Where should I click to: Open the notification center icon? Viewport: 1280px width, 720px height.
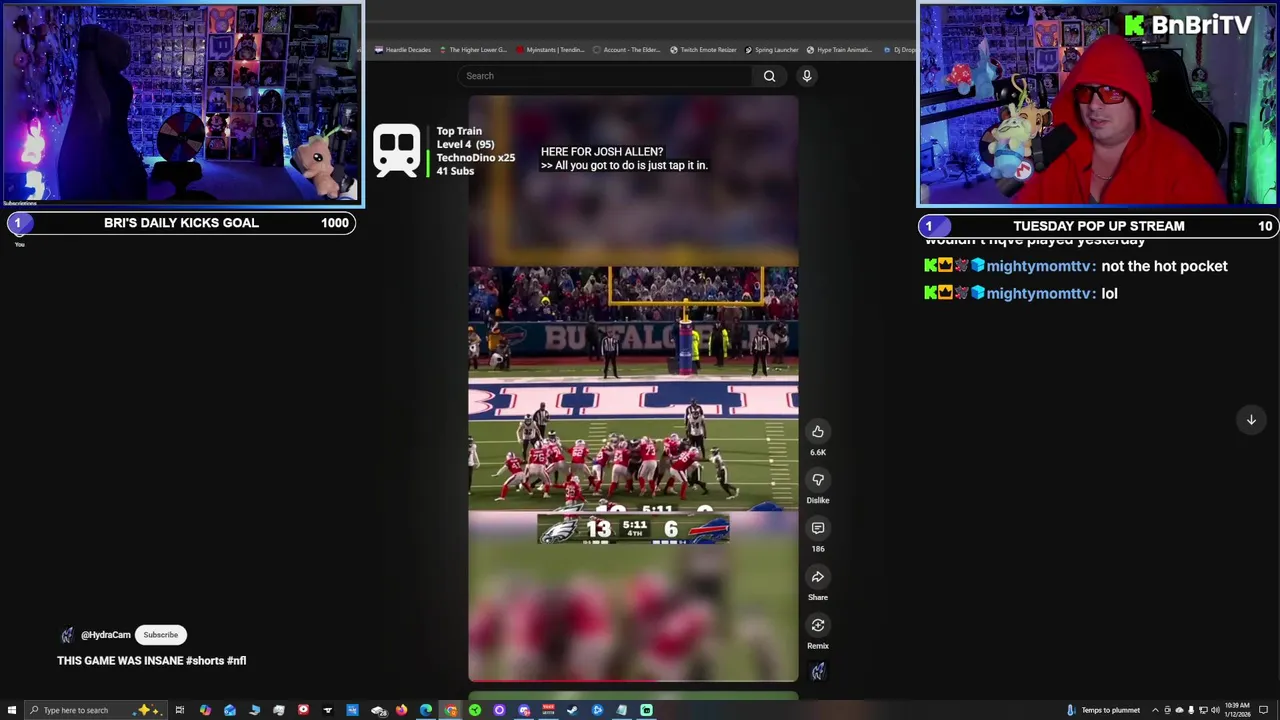click(1263, 710)
